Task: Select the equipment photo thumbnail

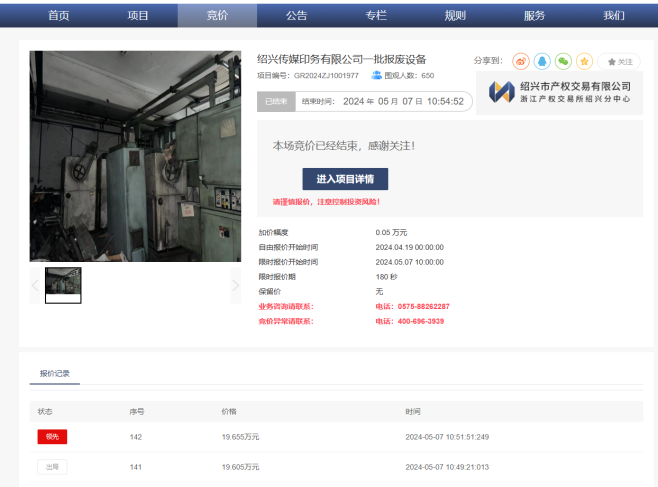Action: [x=63, y=285]
